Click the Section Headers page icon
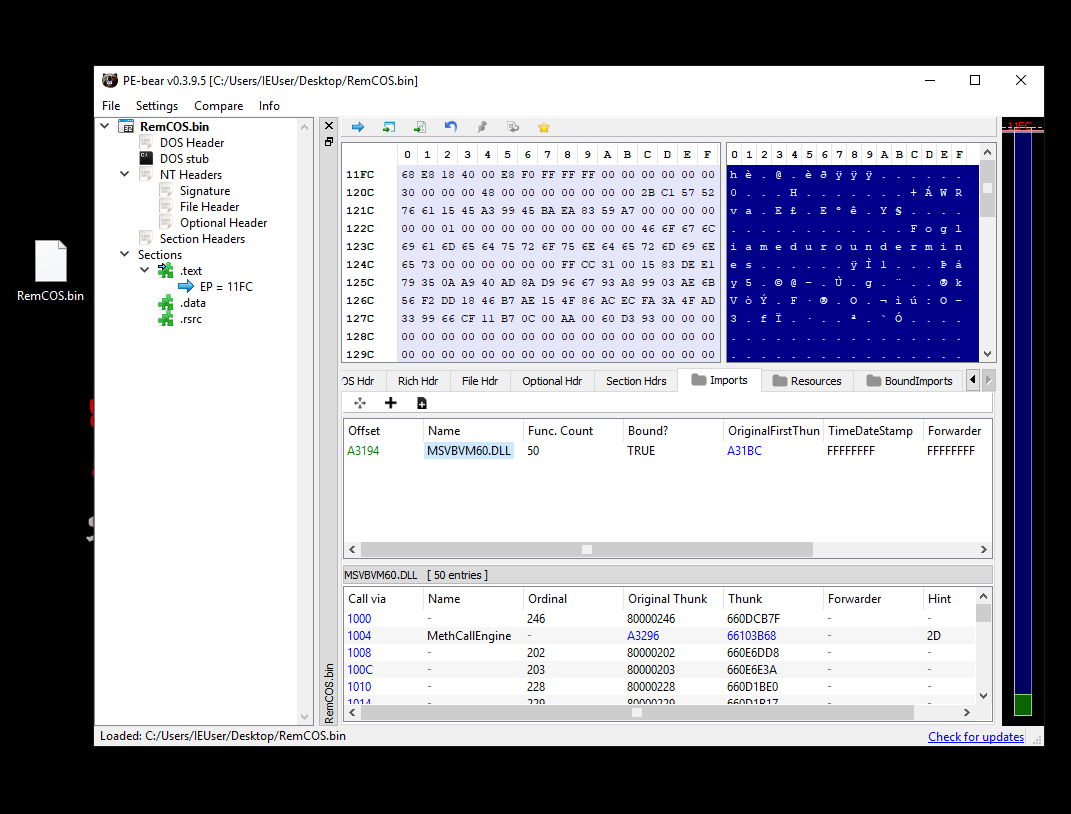The height and width of the screenshot is (814, 1071). click(x=146, y=238)
